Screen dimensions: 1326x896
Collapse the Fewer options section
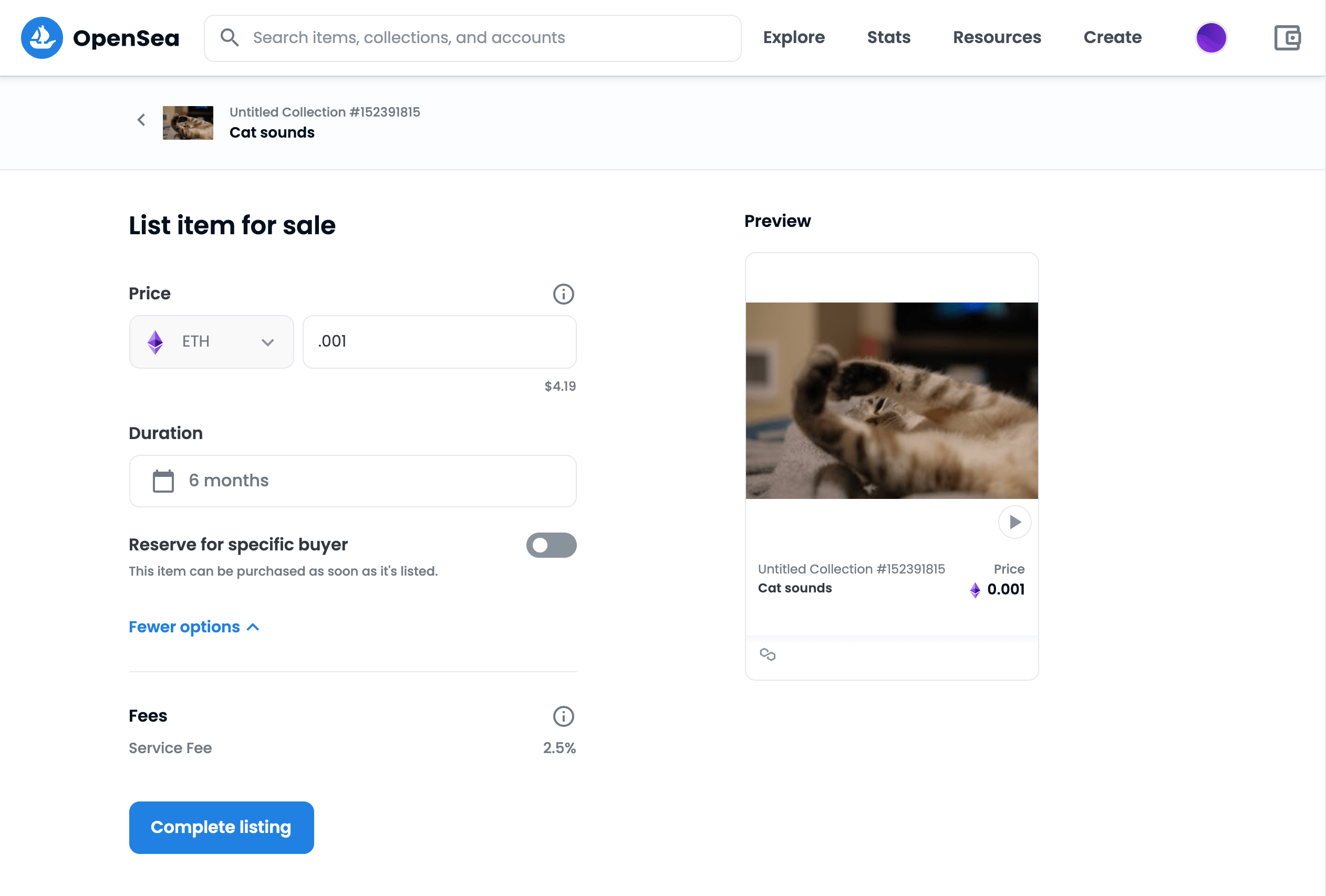[194, 627]
